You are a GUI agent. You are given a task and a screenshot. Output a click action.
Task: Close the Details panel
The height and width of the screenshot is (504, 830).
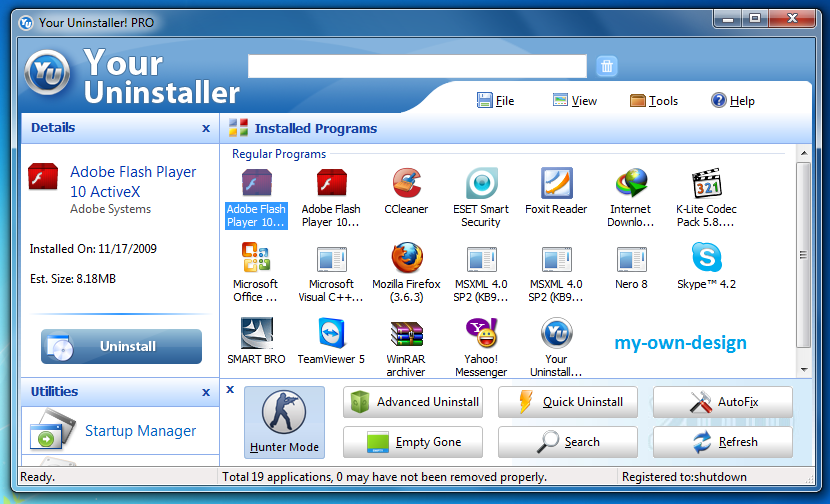(206, 128)
